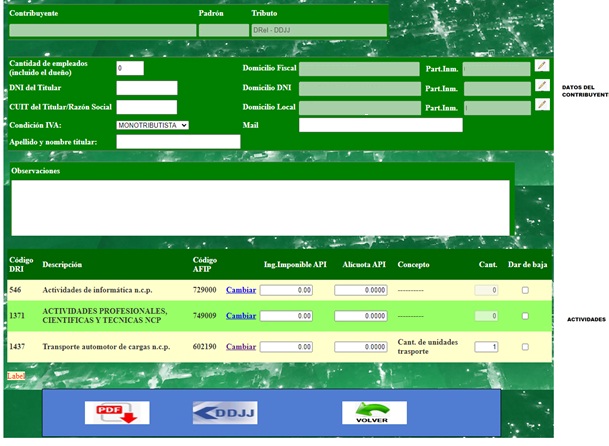This screenshot has height=446, width=609.
Task: Click Cambiar link for AFIP code 602190
Action: [241, 347]
